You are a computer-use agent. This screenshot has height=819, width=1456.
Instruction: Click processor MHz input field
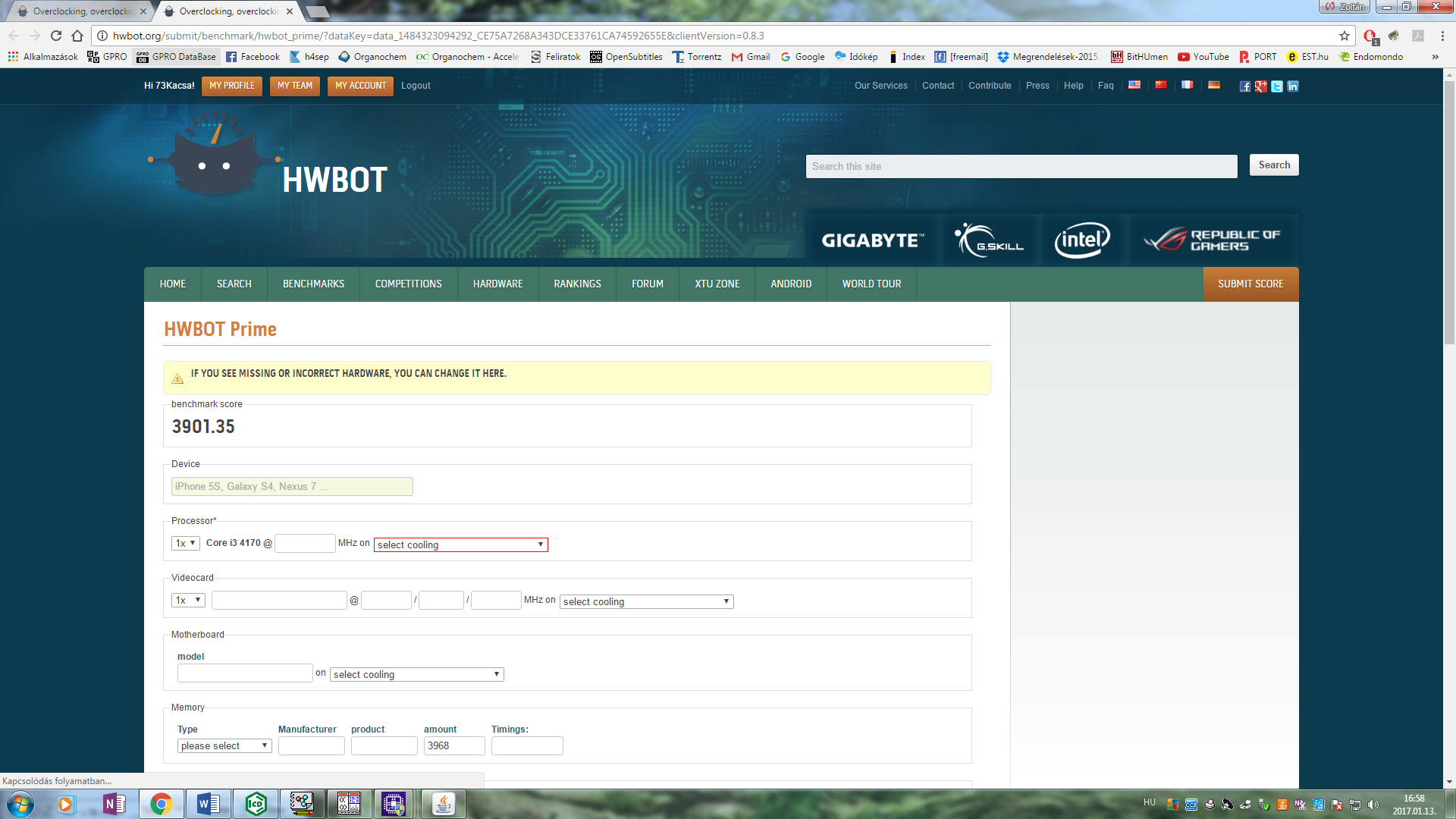305,543
